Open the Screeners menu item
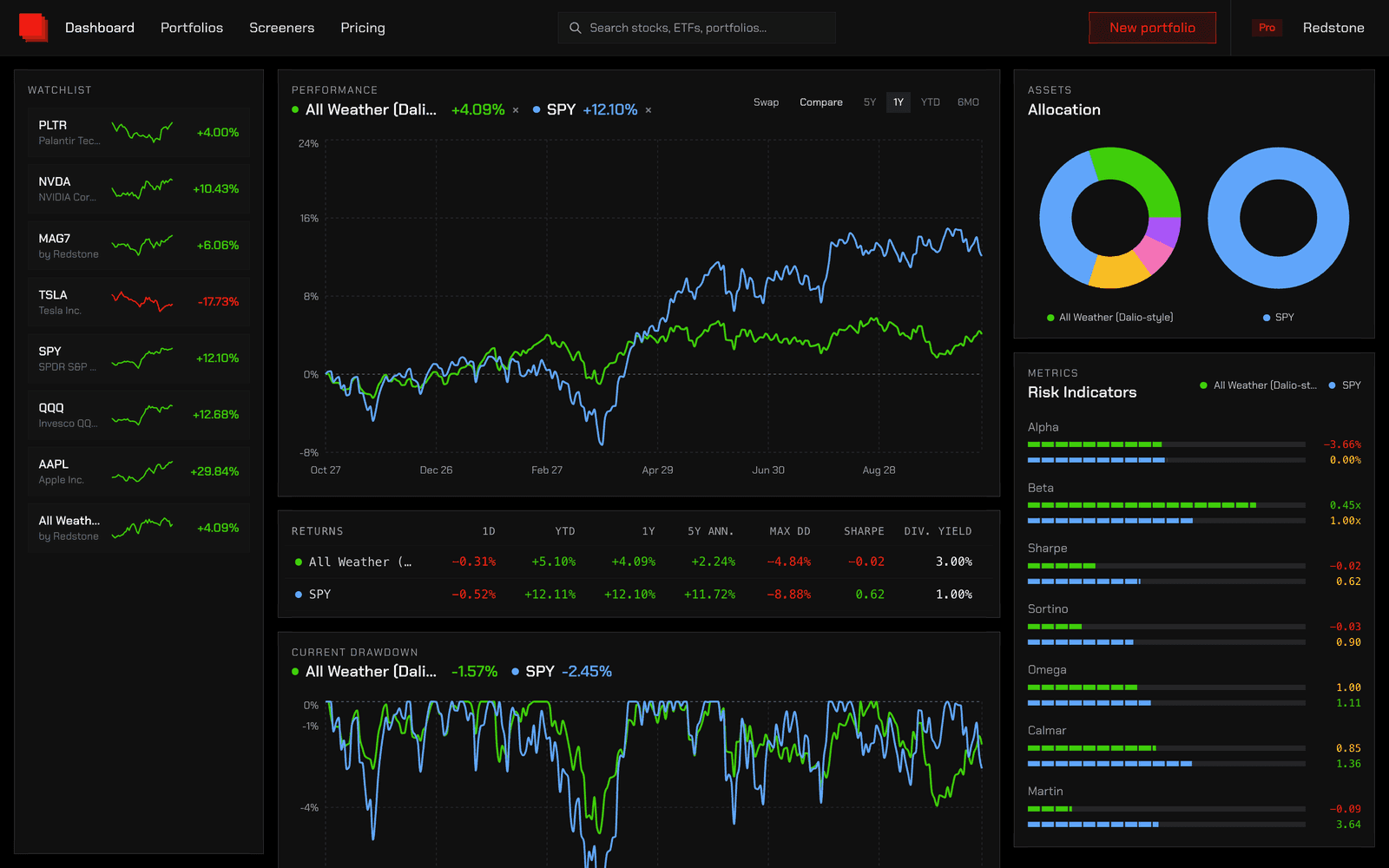1389x868 pixels. 282,28
